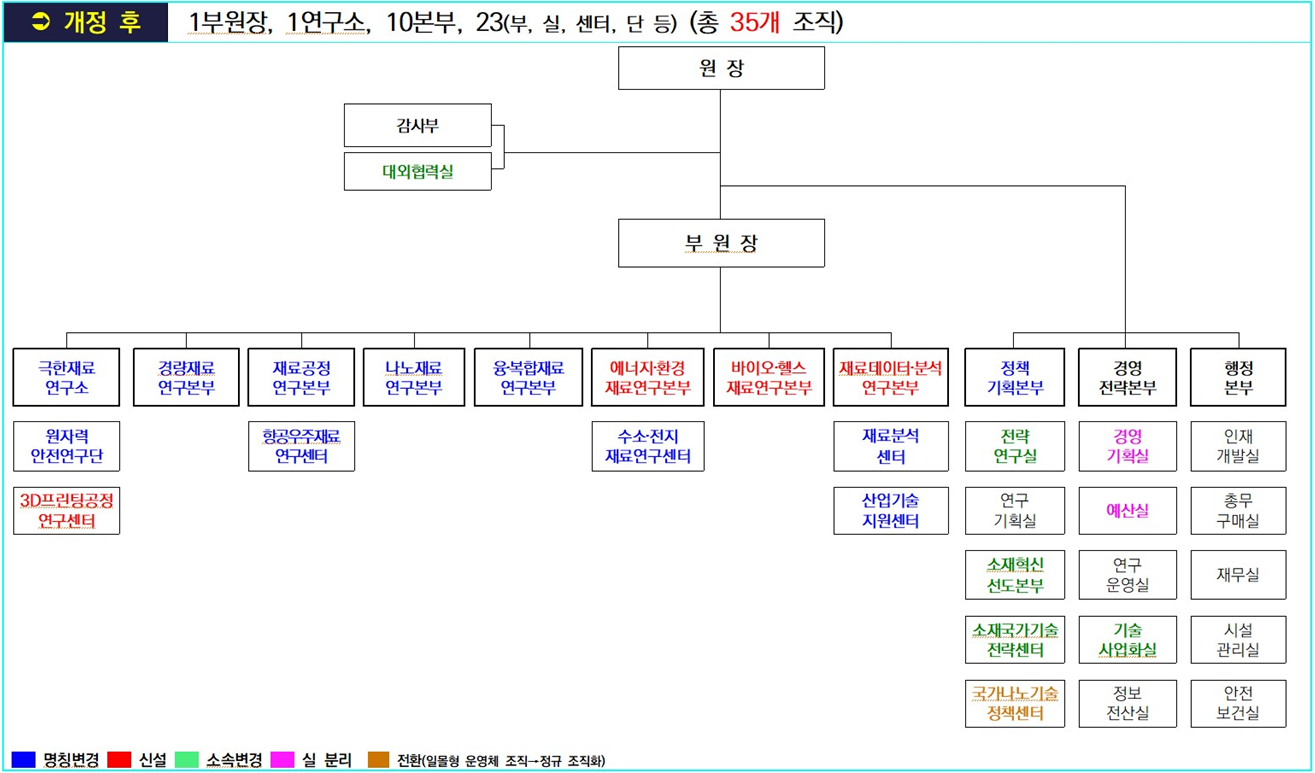Click the 개정 후 header label
This screenshot has width=1315, height=773.
102,23
